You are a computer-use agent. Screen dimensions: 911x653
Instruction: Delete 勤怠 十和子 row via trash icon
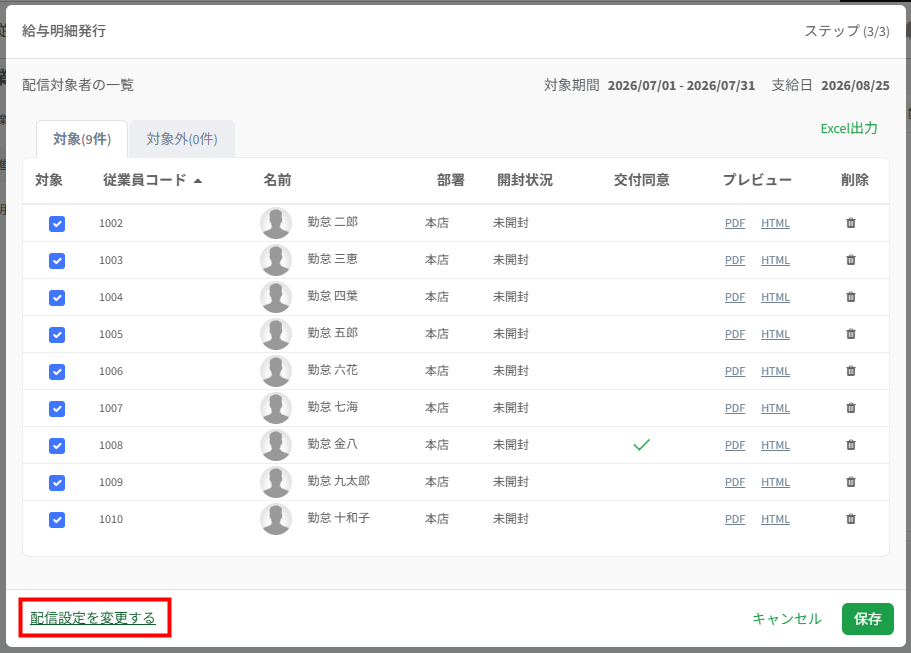[851, 519]
